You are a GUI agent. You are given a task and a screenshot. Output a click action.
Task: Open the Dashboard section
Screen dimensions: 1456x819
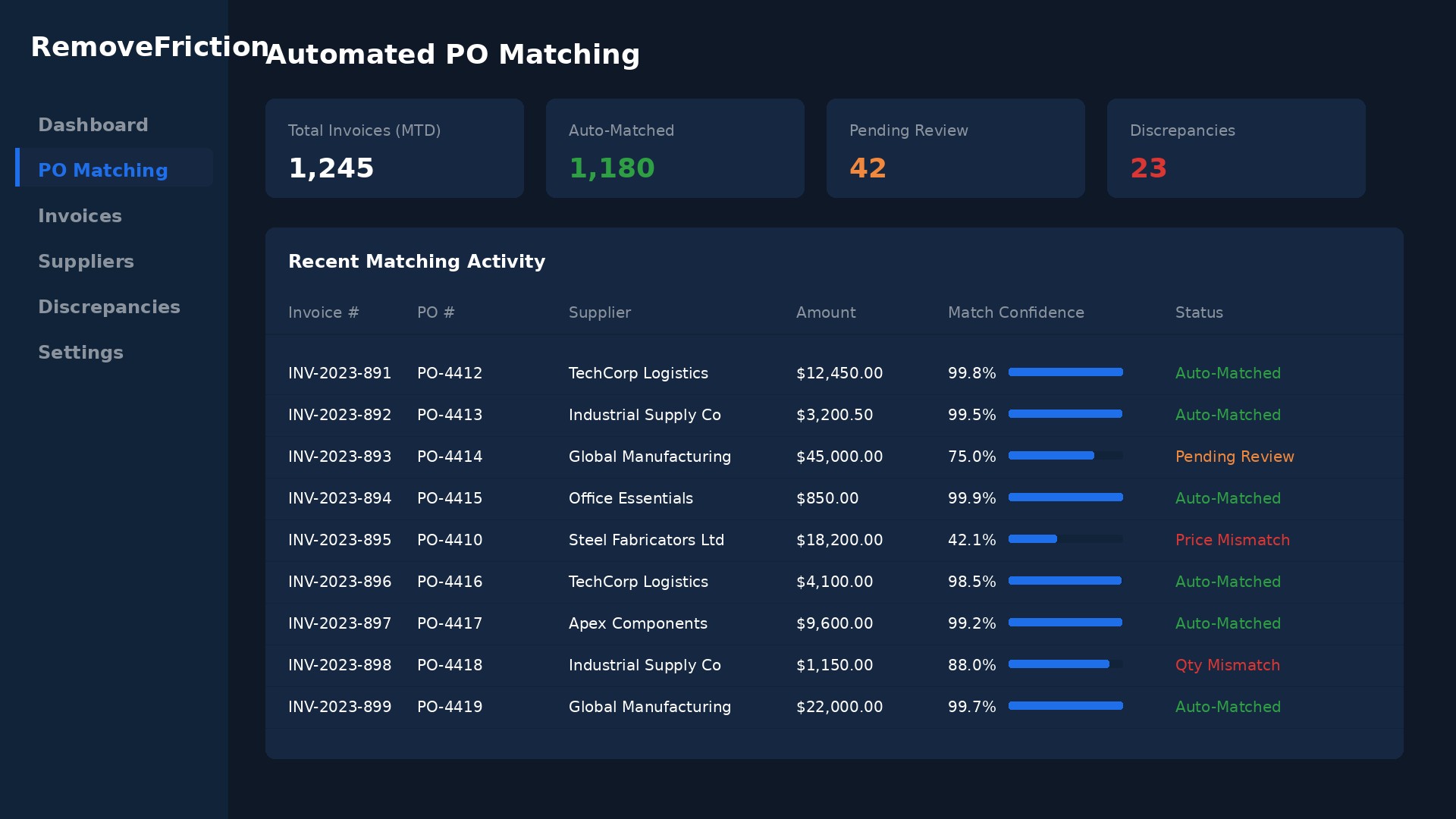pyautogui.click(x=93, y=124)
